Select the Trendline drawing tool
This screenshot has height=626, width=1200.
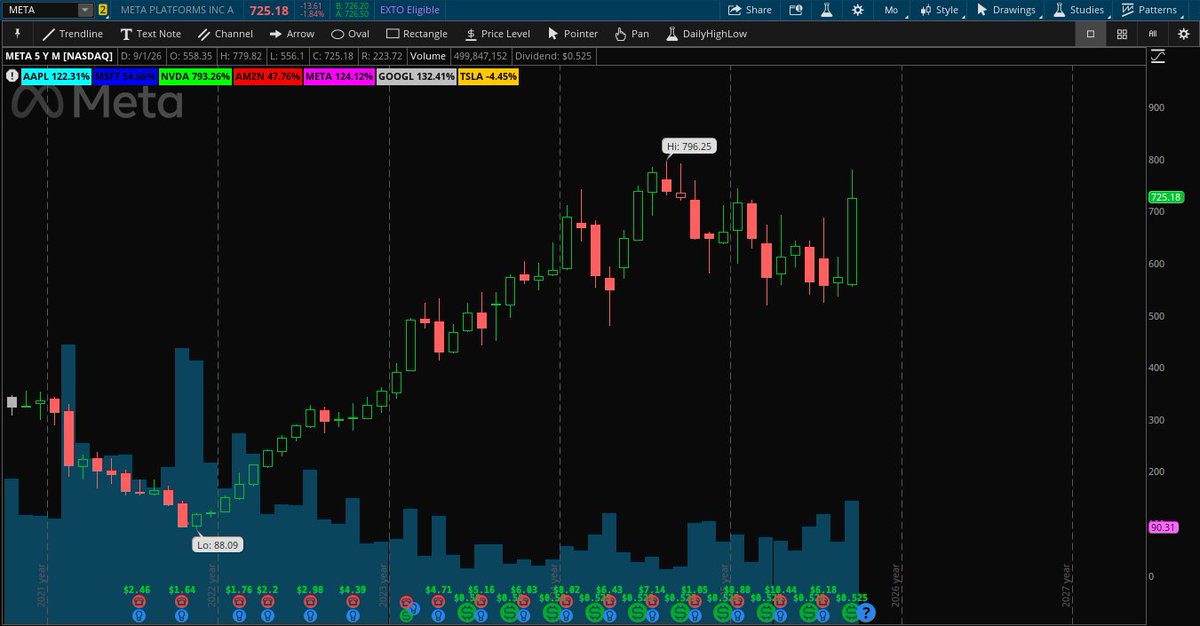pos(73,34)
